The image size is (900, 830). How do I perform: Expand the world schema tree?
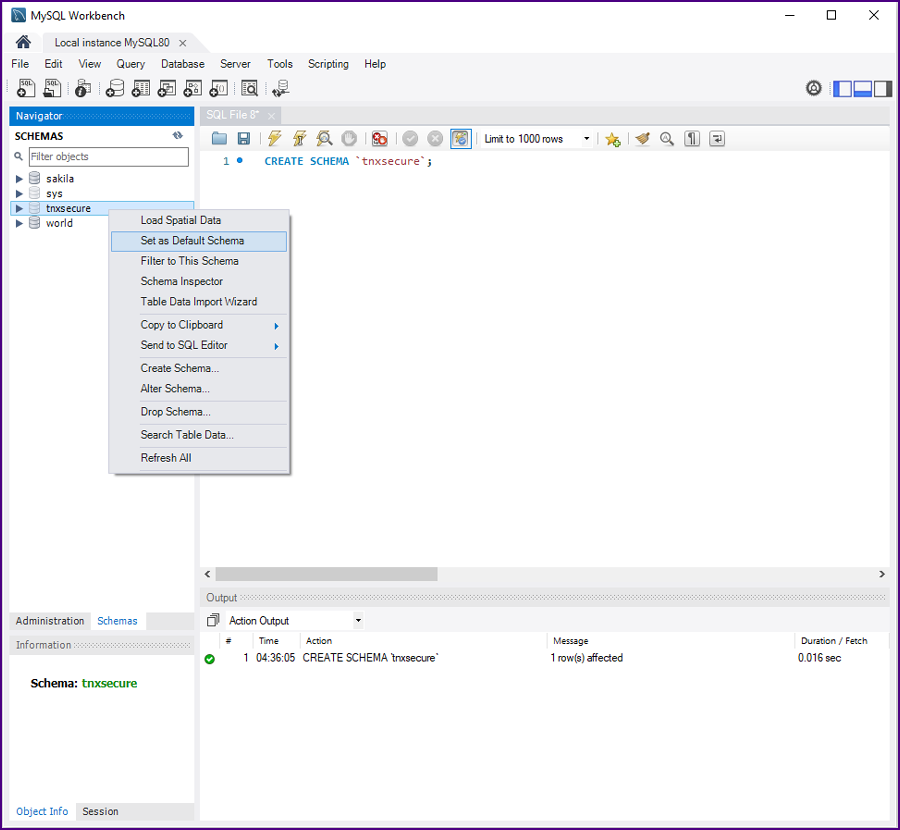(x=19, y=223)
